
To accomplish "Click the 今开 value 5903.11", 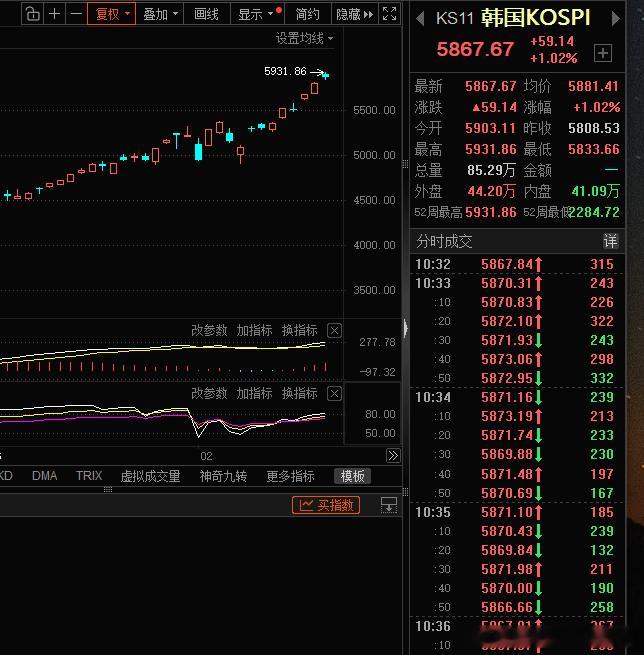I will coord(490,128).
